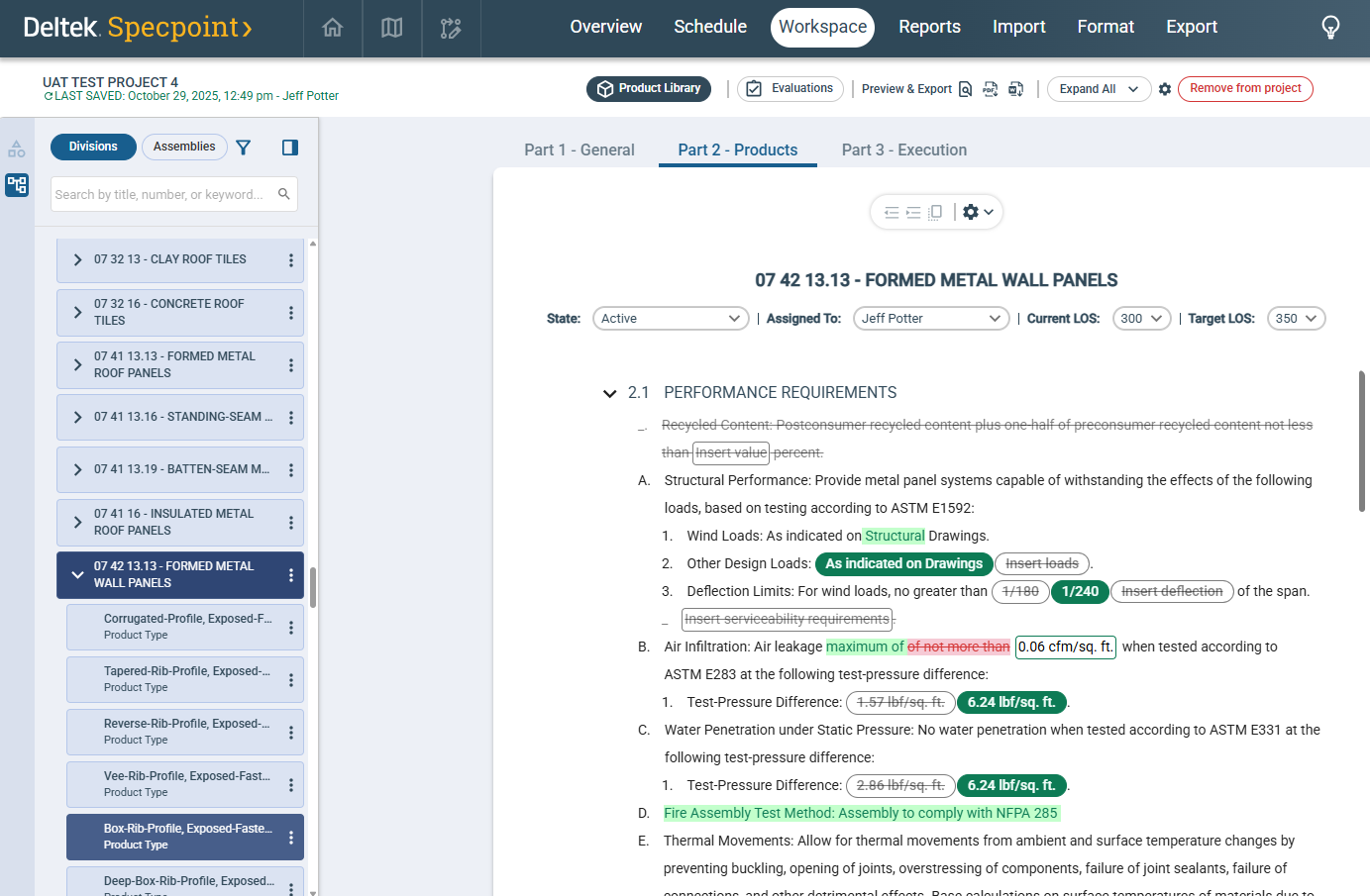
Task: Switch to Assemblies view
Action: point(184,147)
